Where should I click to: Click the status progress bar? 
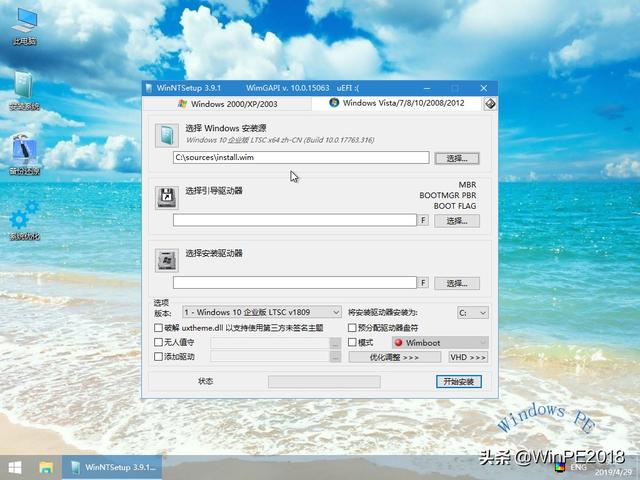tap(324, 382)
